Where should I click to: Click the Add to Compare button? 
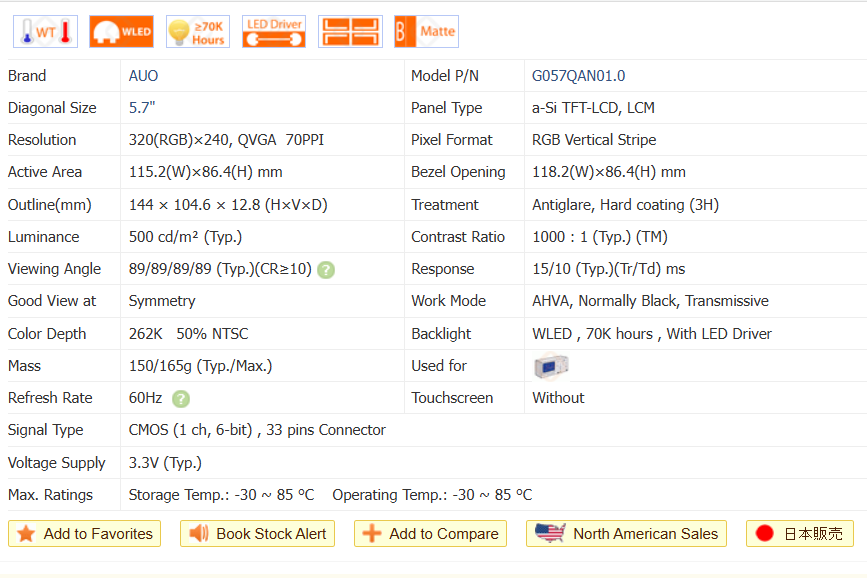pyautogui.click(x=431, y=534)
